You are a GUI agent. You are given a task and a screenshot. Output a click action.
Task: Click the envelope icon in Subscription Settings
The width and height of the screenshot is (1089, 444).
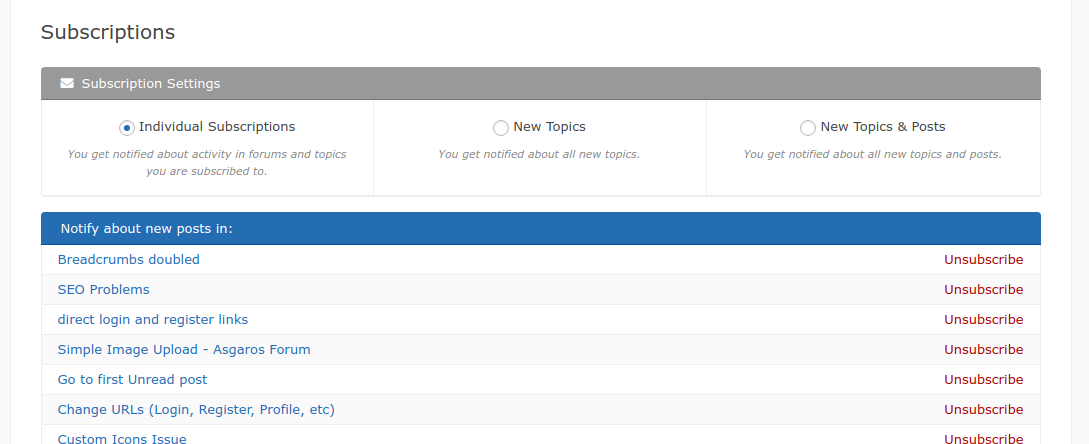click(67, 84)
